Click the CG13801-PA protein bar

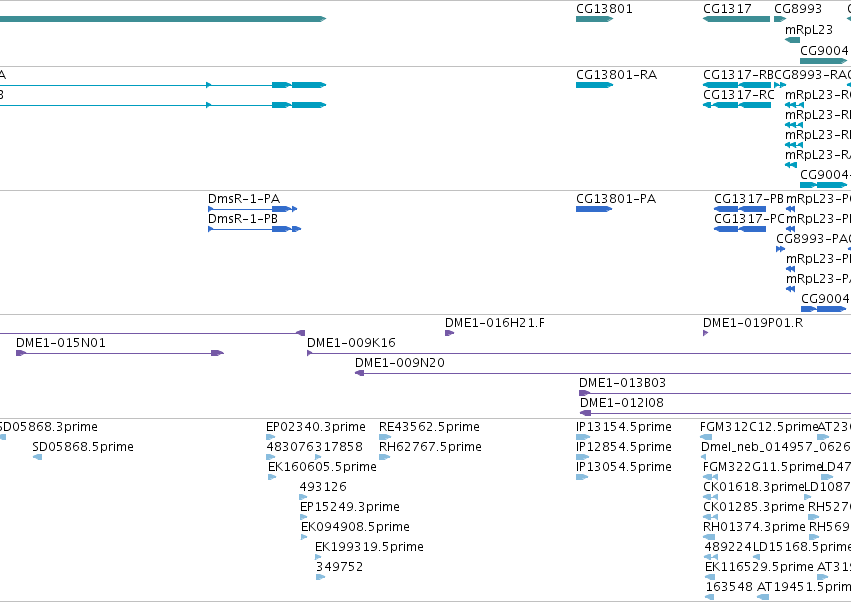click(x=594, y=209)
